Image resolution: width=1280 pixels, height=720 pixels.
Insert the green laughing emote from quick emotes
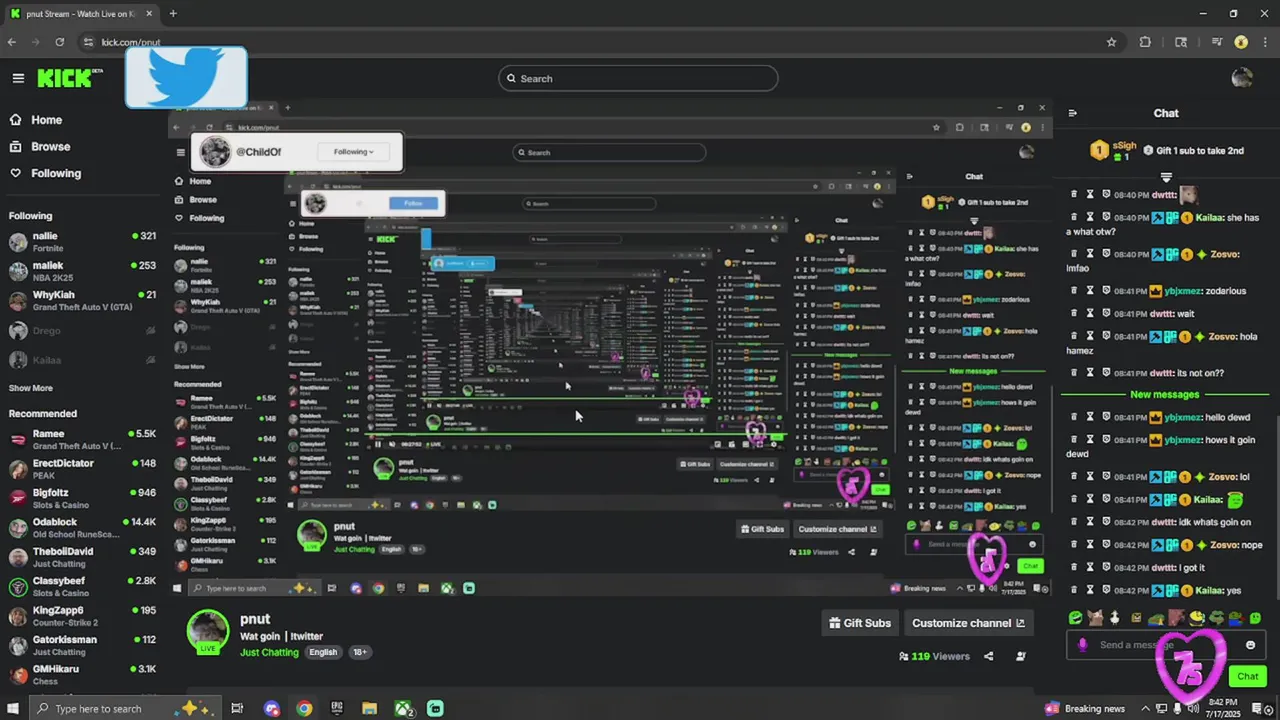pyautogui.click(x=1075, y=618)
